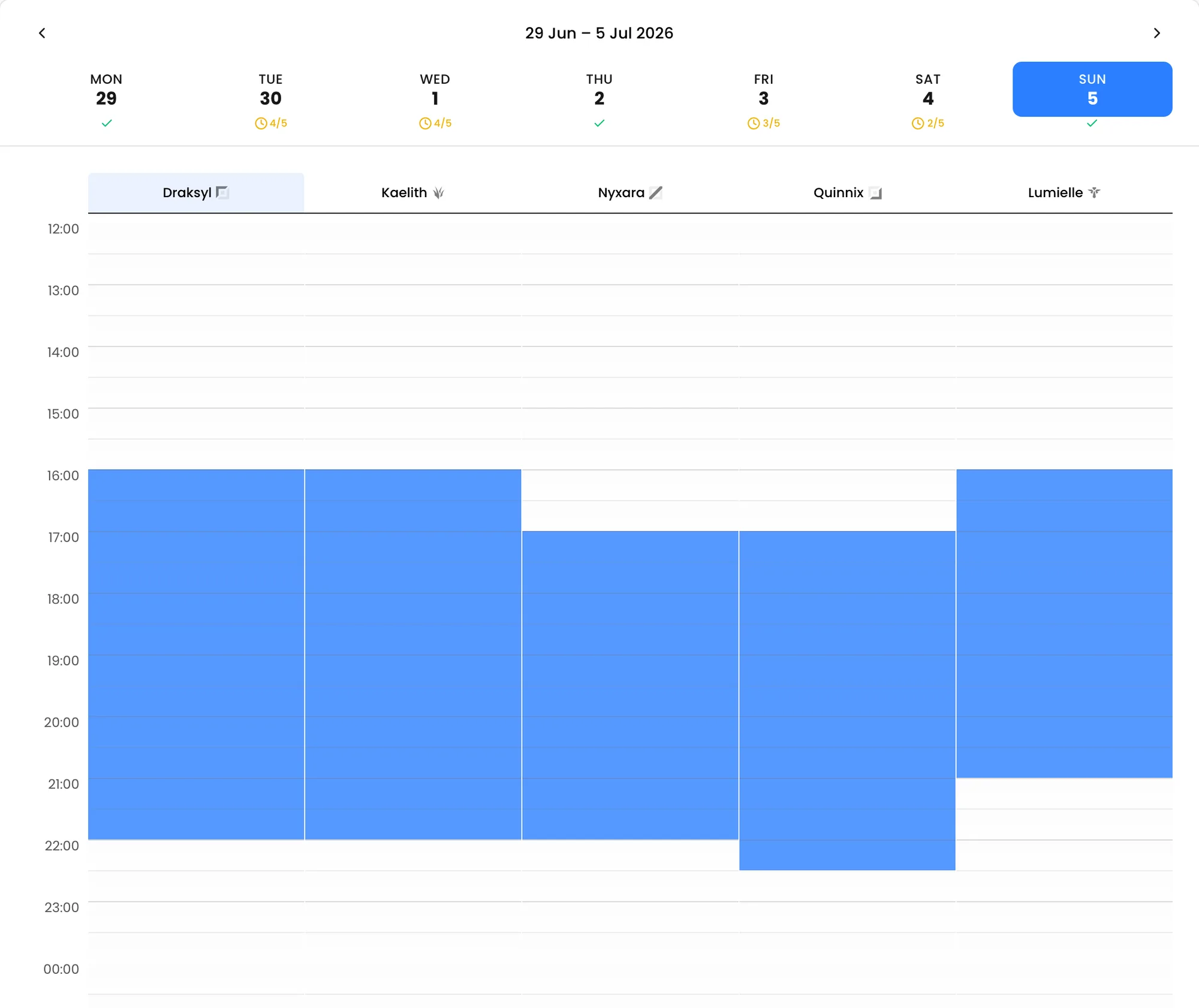
Task: Select Monday 29 day
Action: coord(106,89)
